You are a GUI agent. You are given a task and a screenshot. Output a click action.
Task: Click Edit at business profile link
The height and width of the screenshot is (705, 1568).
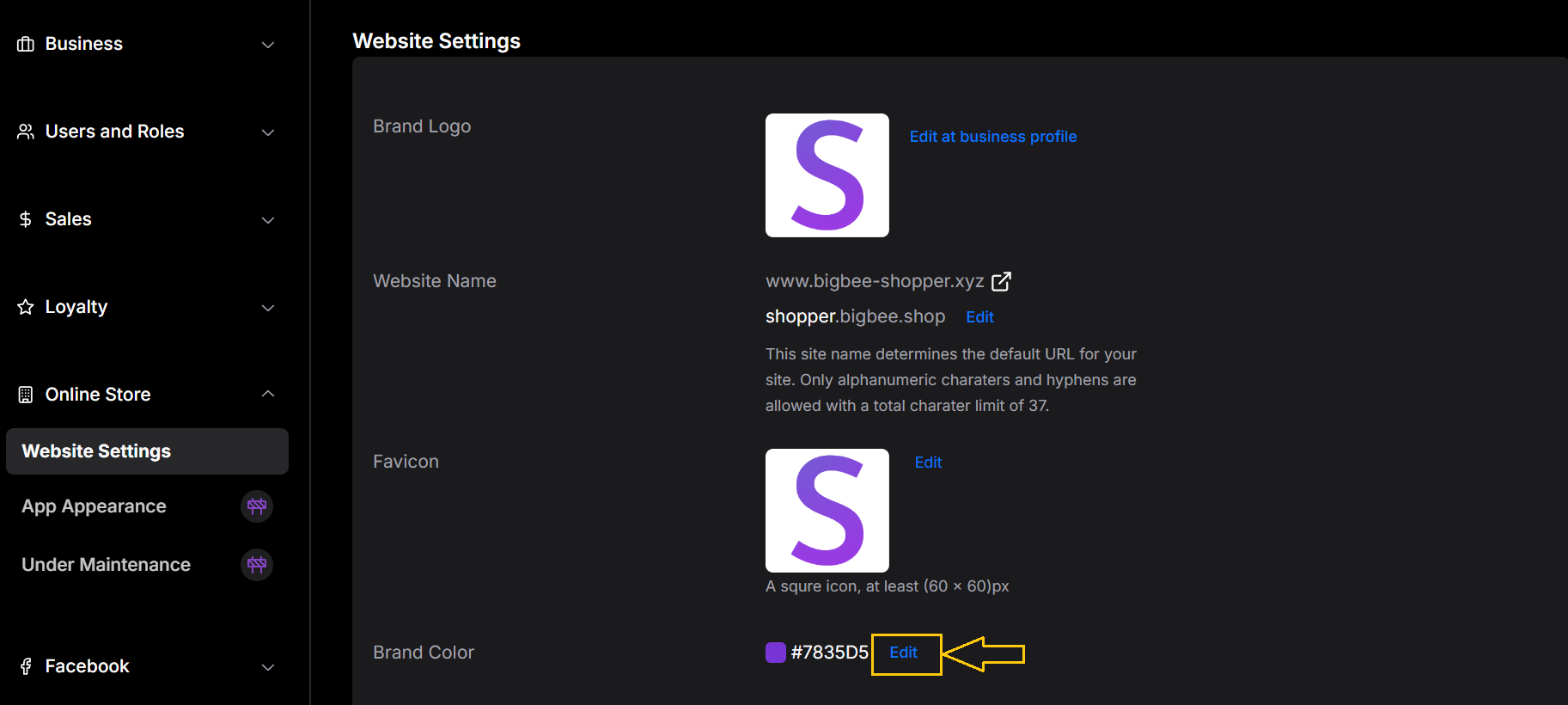click(992, 137)
